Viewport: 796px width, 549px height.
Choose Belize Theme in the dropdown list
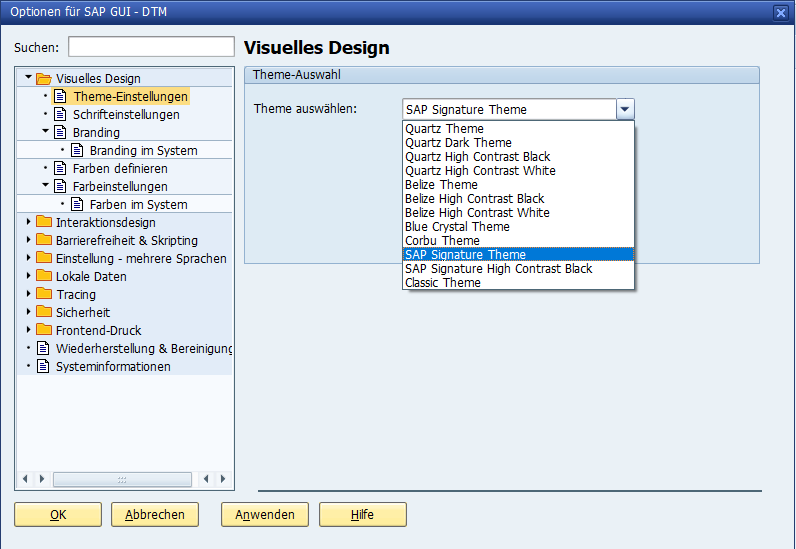[441, 185]
